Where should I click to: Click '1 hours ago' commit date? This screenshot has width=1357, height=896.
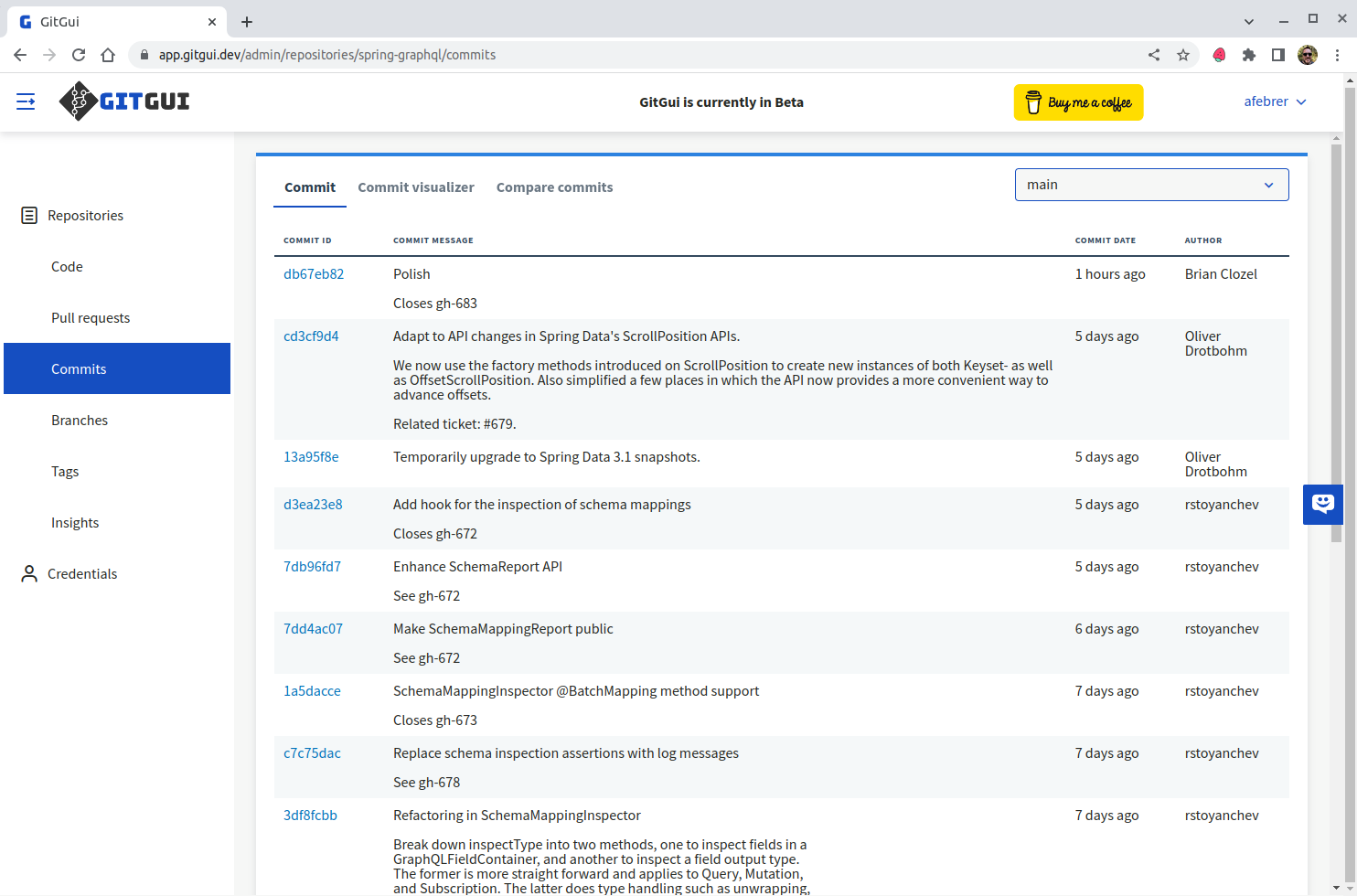(1110, 274)
